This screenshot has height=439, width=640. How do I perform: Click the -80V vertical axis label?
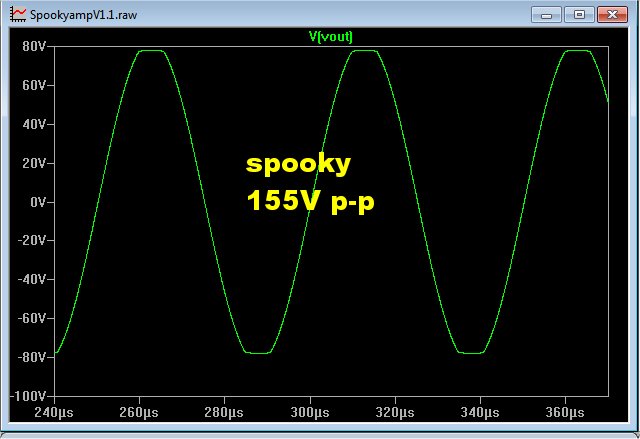point(32,357)
